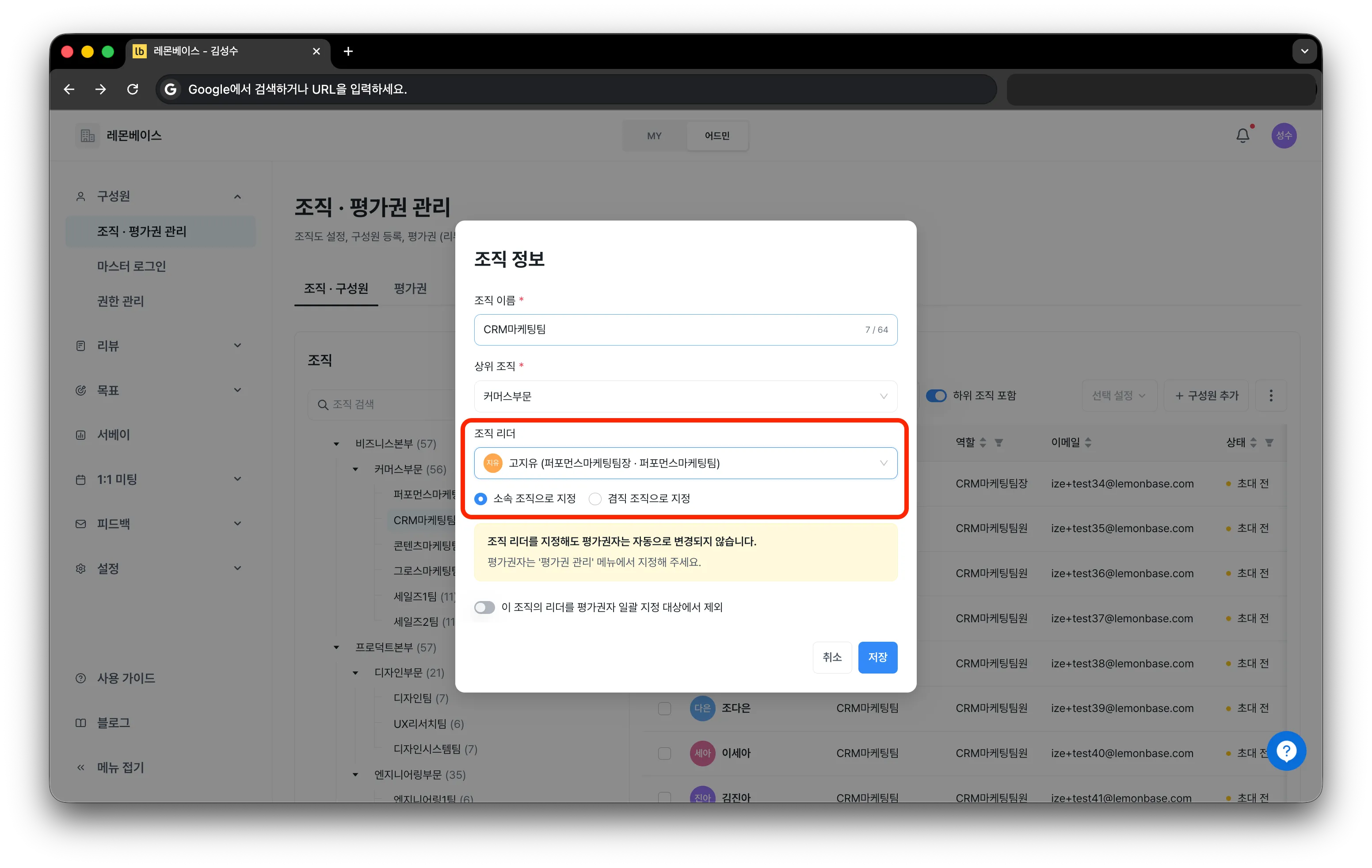Click the 설정 gear icon in the sidebar
Screen dimensions: 1372x868
coord(81,568)
